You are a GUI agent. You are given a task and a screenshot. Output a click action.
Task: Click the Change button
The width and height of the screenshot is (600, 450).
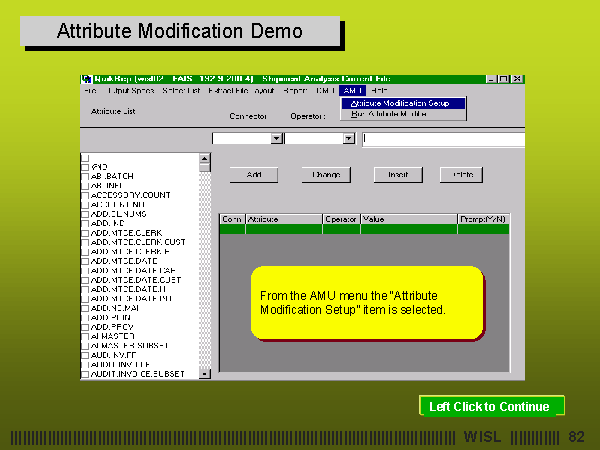tap(326, 174)
